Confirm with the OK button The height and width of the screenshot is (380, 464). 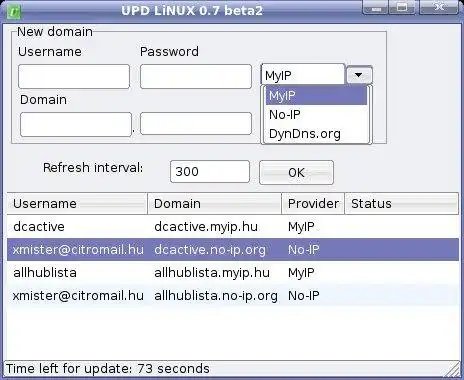coord(296,172)
